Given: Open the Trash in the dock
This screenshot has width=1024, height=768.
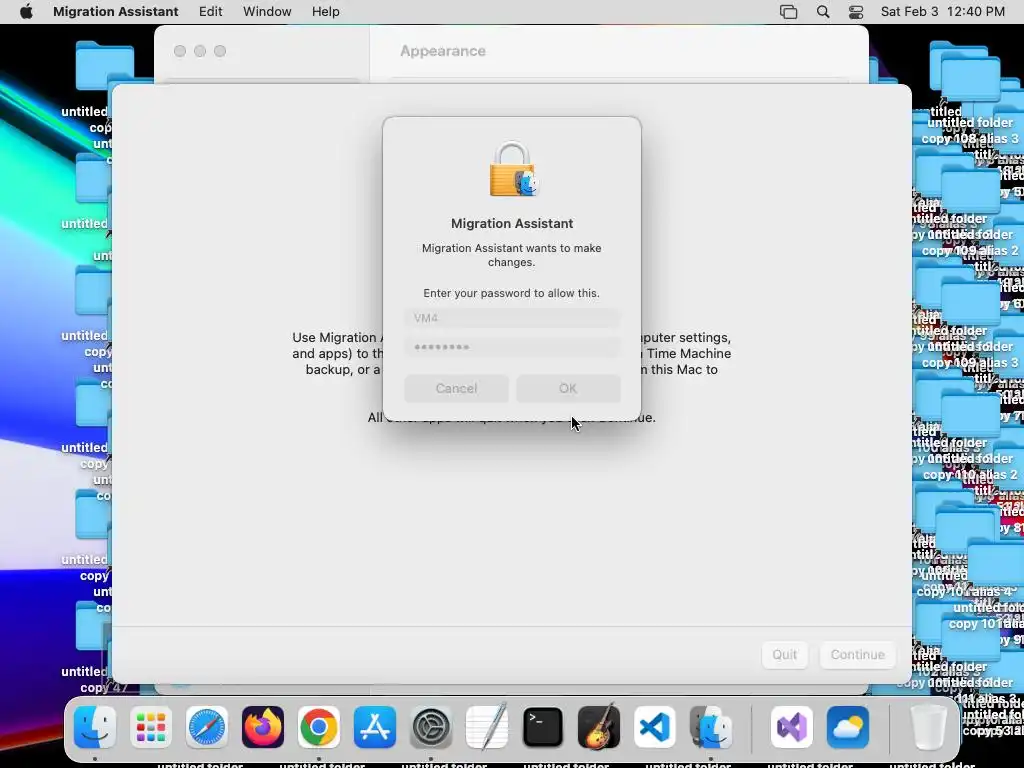Looking at the screenshot, I should [x=928, y=727].
